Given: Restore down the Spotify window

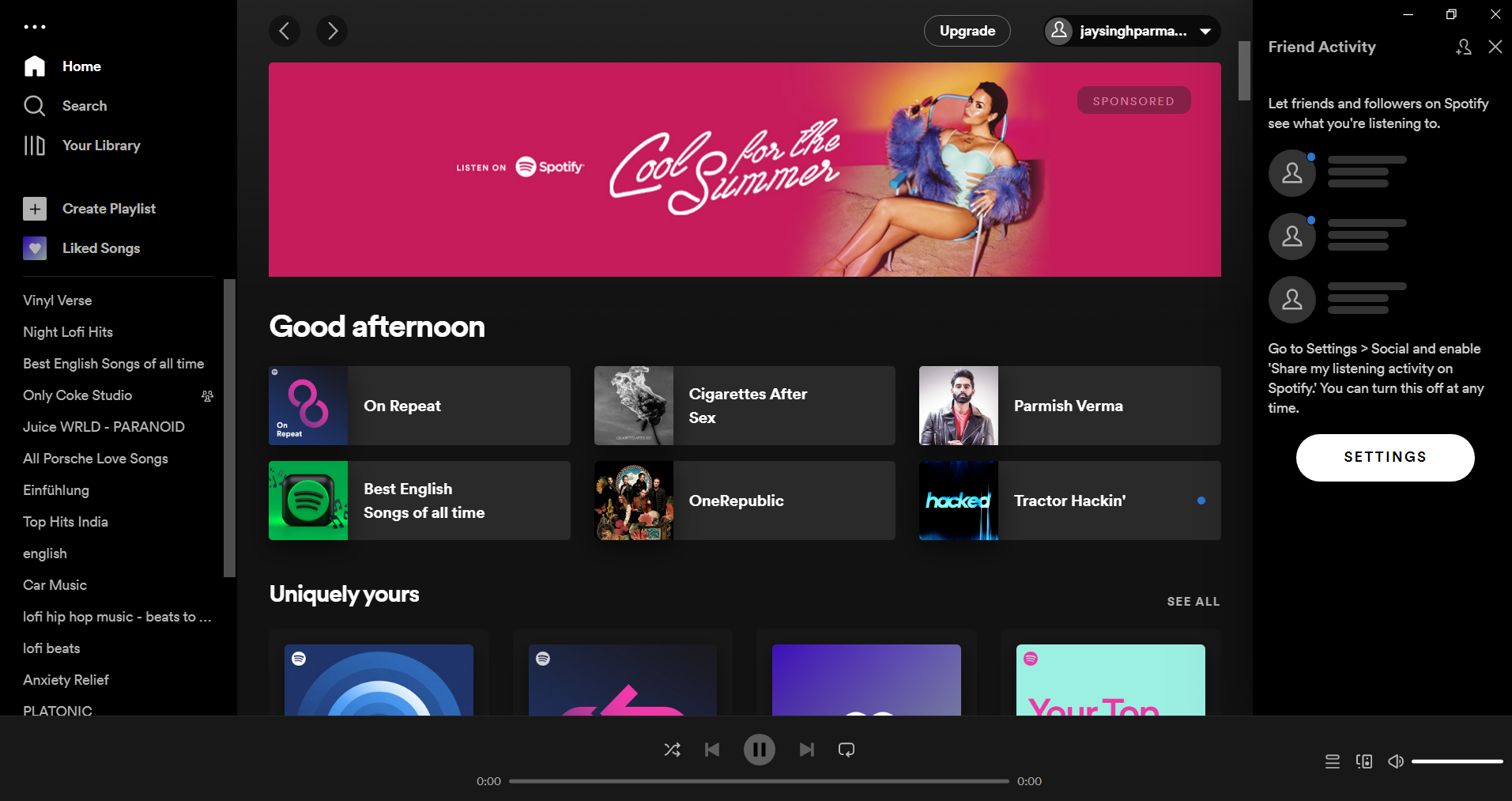Looking at the screenshot, I should coord(1451,14).
